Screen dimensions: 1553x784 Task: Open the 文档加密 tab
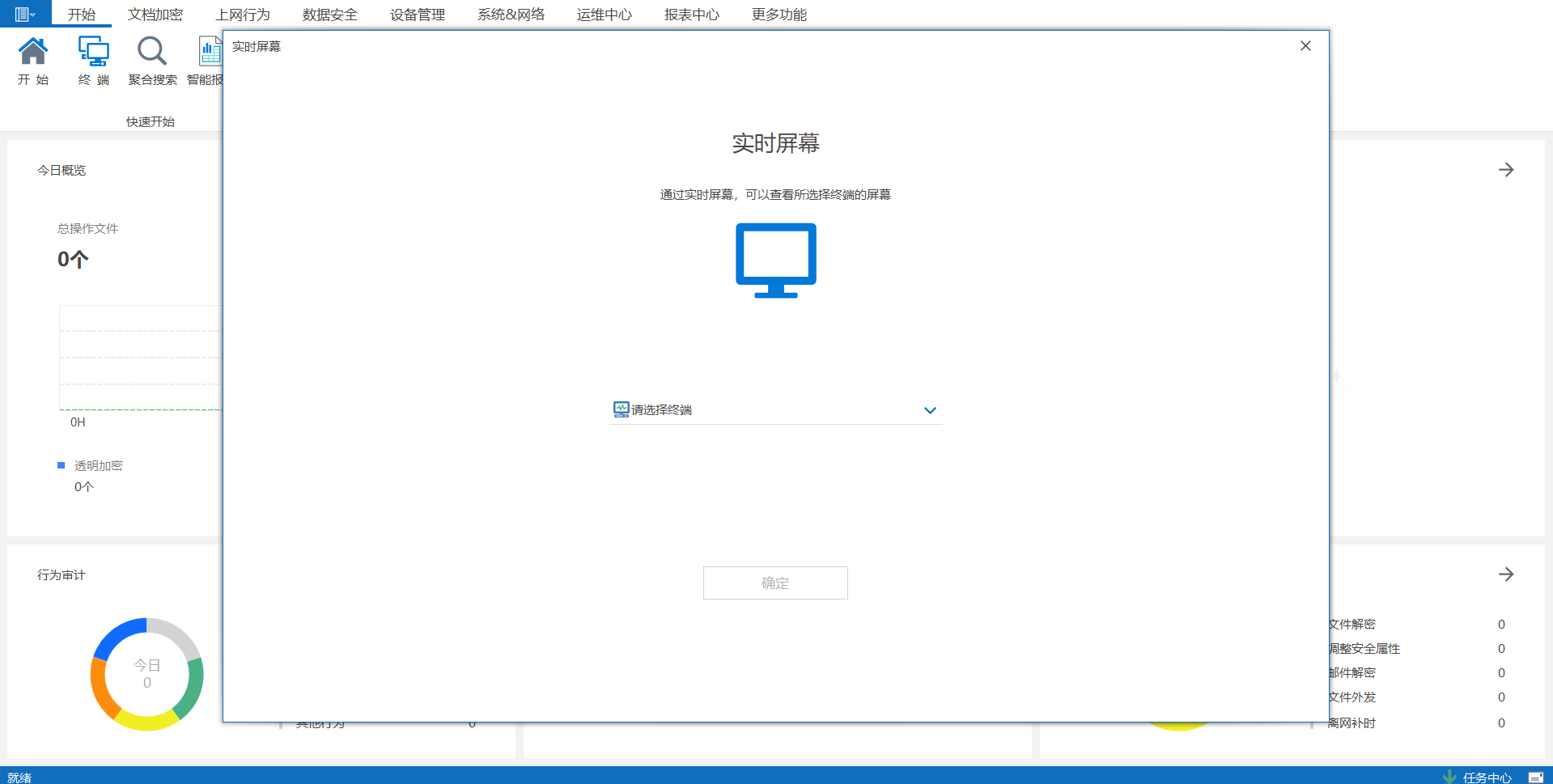pos(155,15)
